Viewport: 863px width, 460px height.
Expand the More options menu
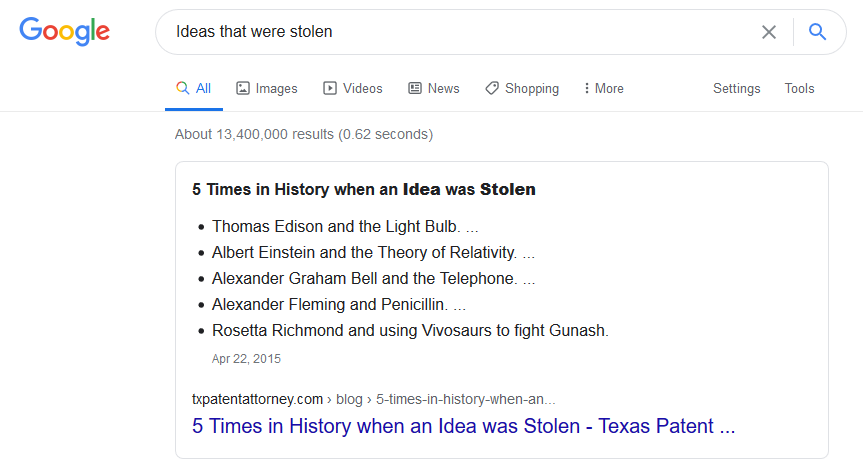click(x=603, y=88)
